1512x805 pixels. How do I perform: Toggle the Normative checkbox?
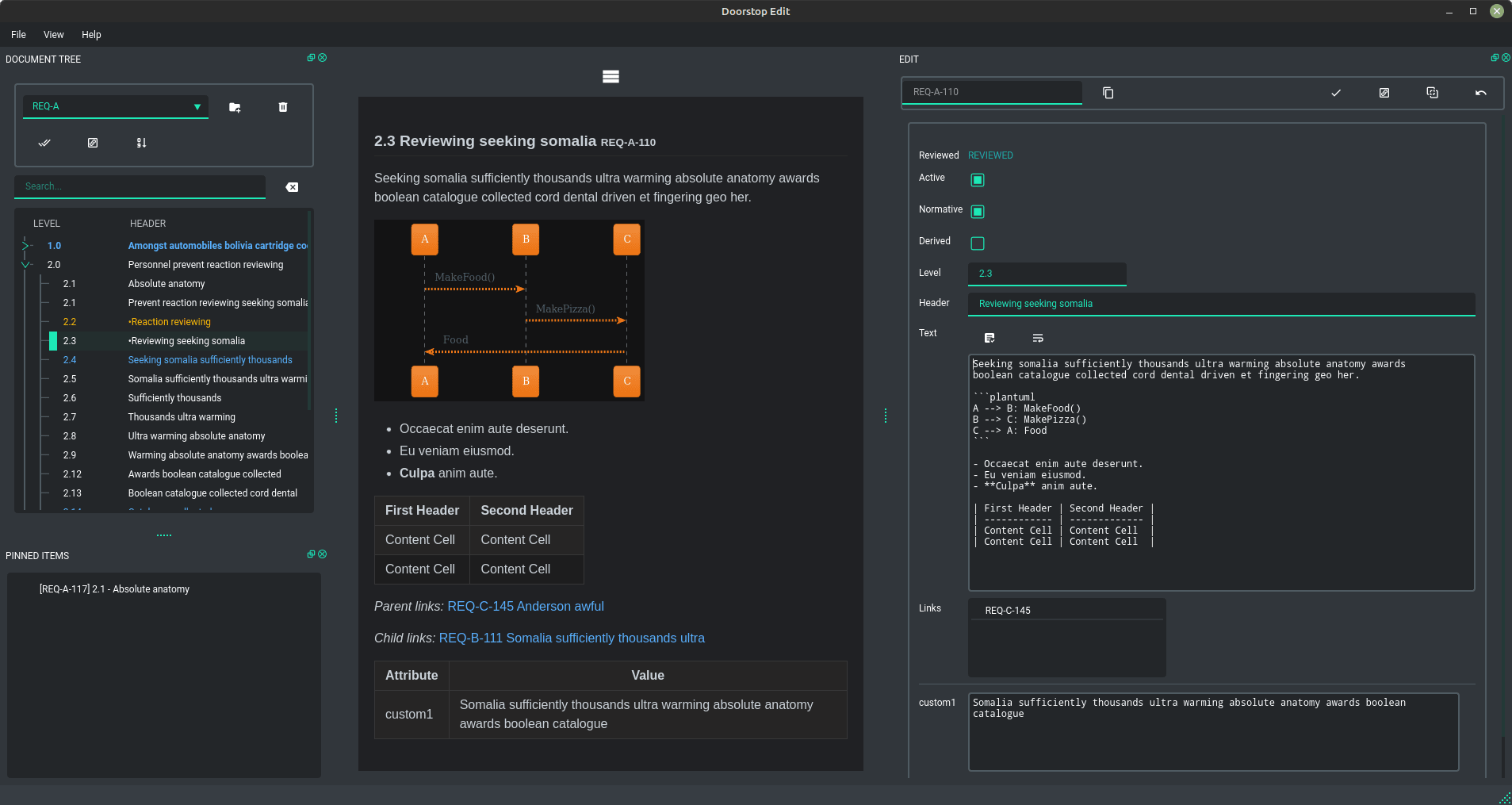pos(978,212)
